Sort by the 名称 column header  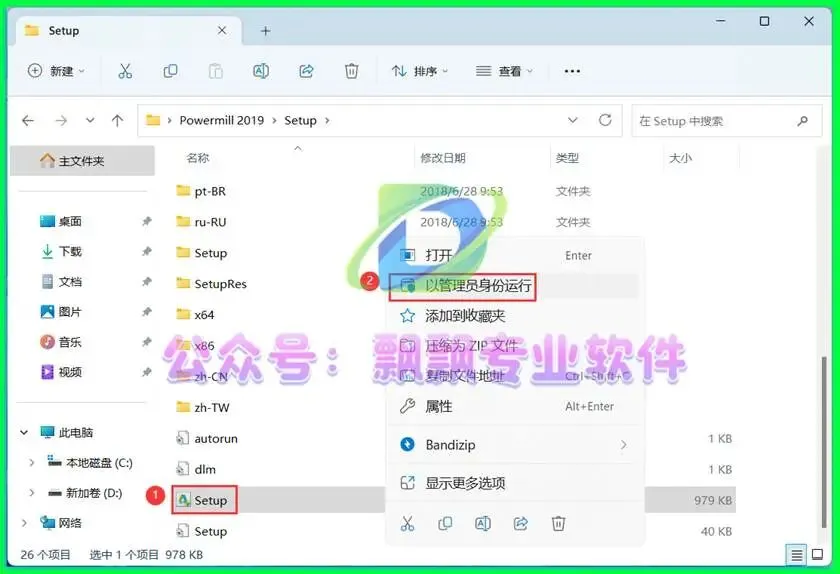pyautogui.click(x=198, y=158)
